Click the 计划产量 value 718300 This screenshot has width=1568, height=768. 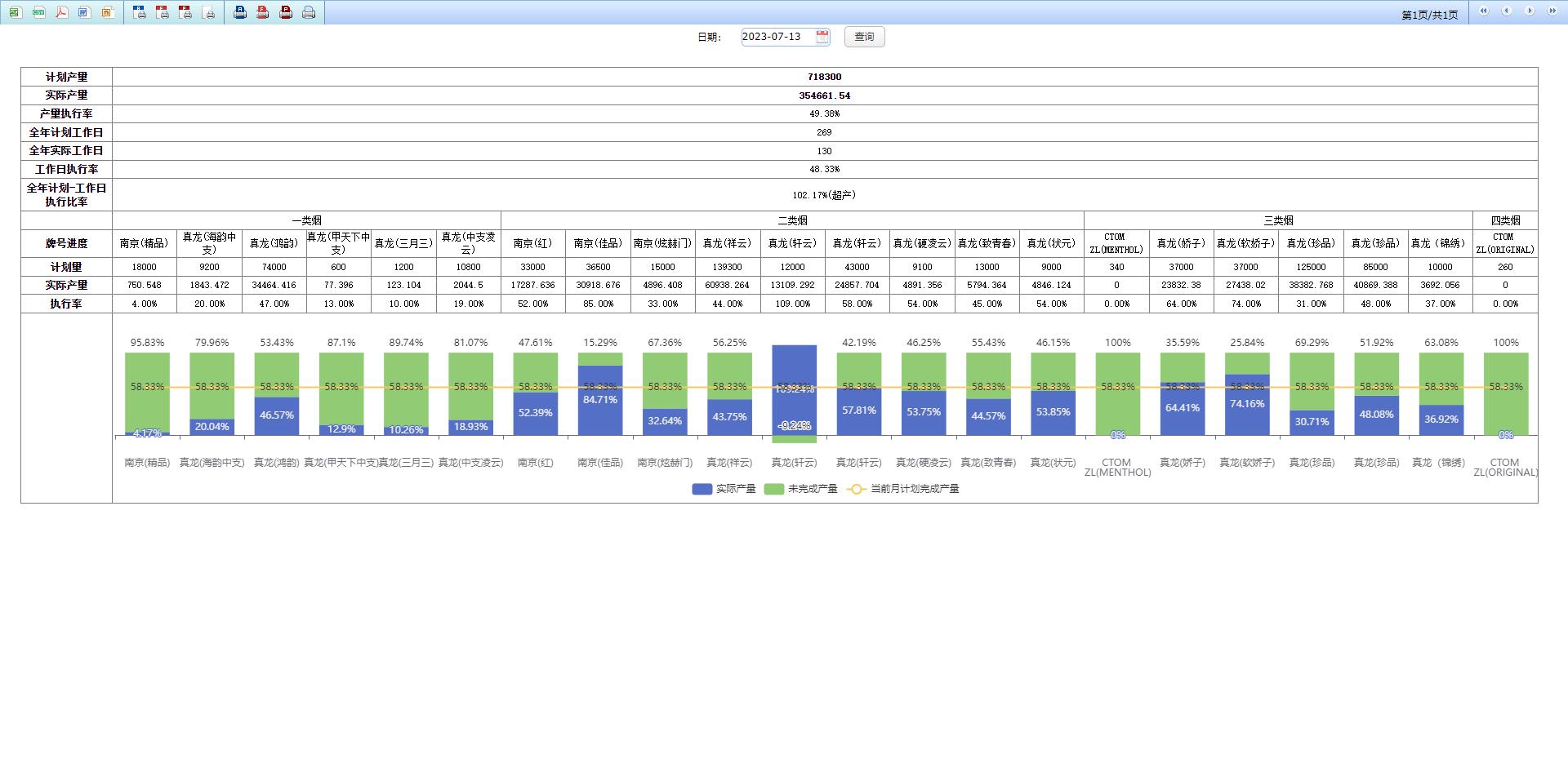pos(825,77)
